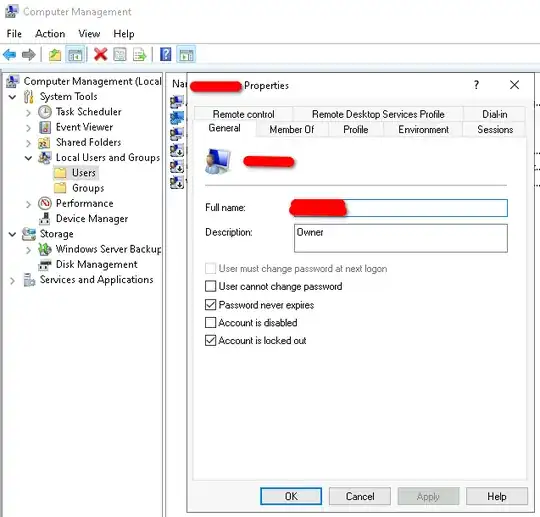
Task: Open Remote Desktop Services Profile tab
Action: click(x=378, y=114)
